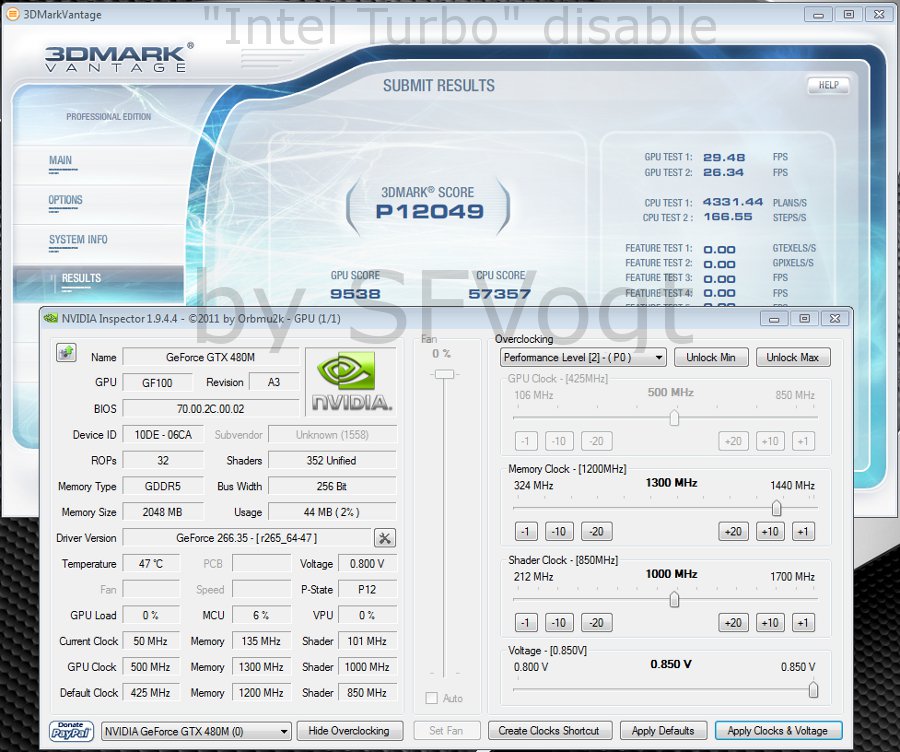Click GPU TEST 1 result 29.48
The image size is (900, 752).
point(724,157)
